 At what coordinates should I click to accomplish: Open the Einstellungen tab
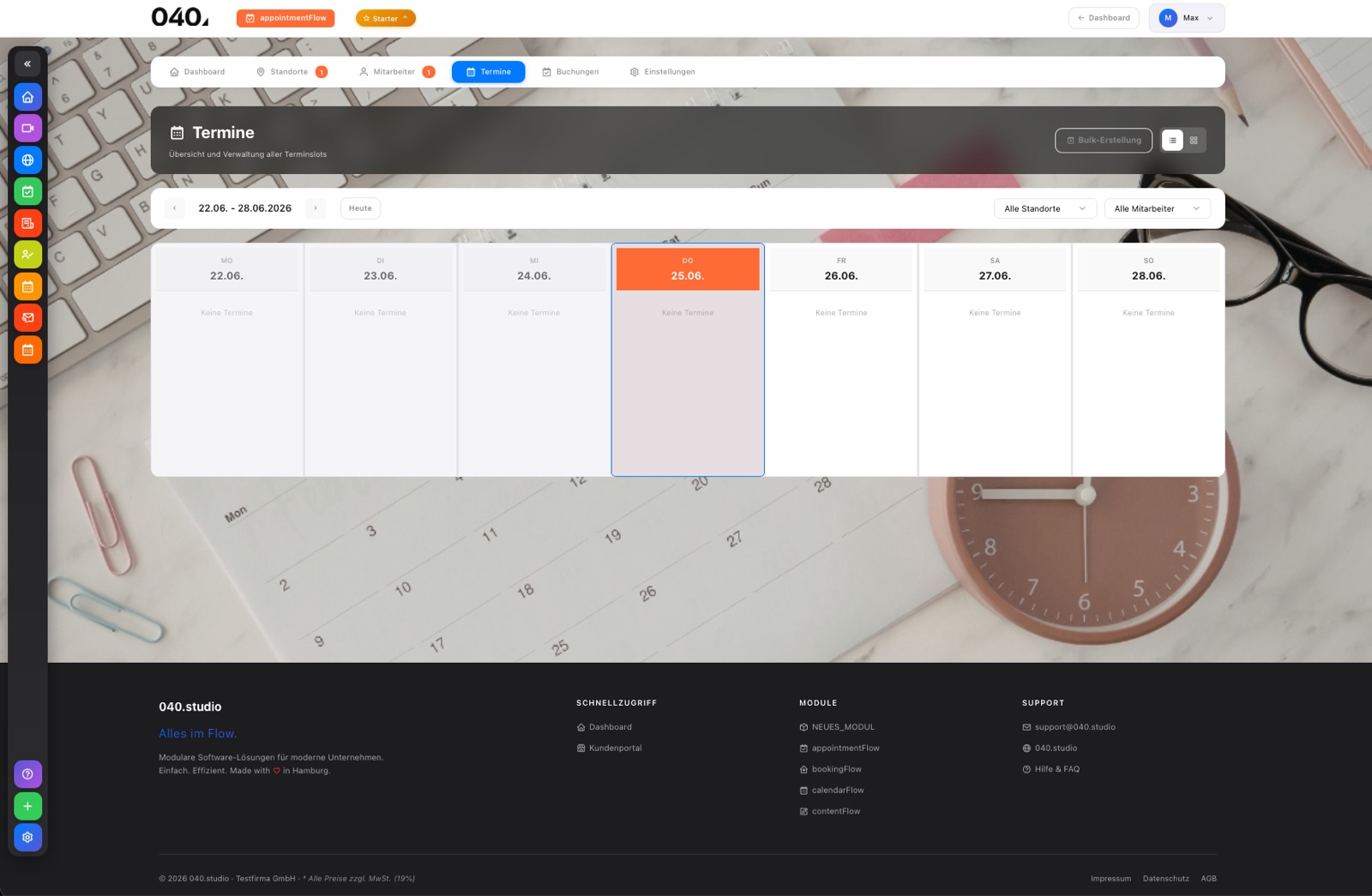[x=662, y=72]
